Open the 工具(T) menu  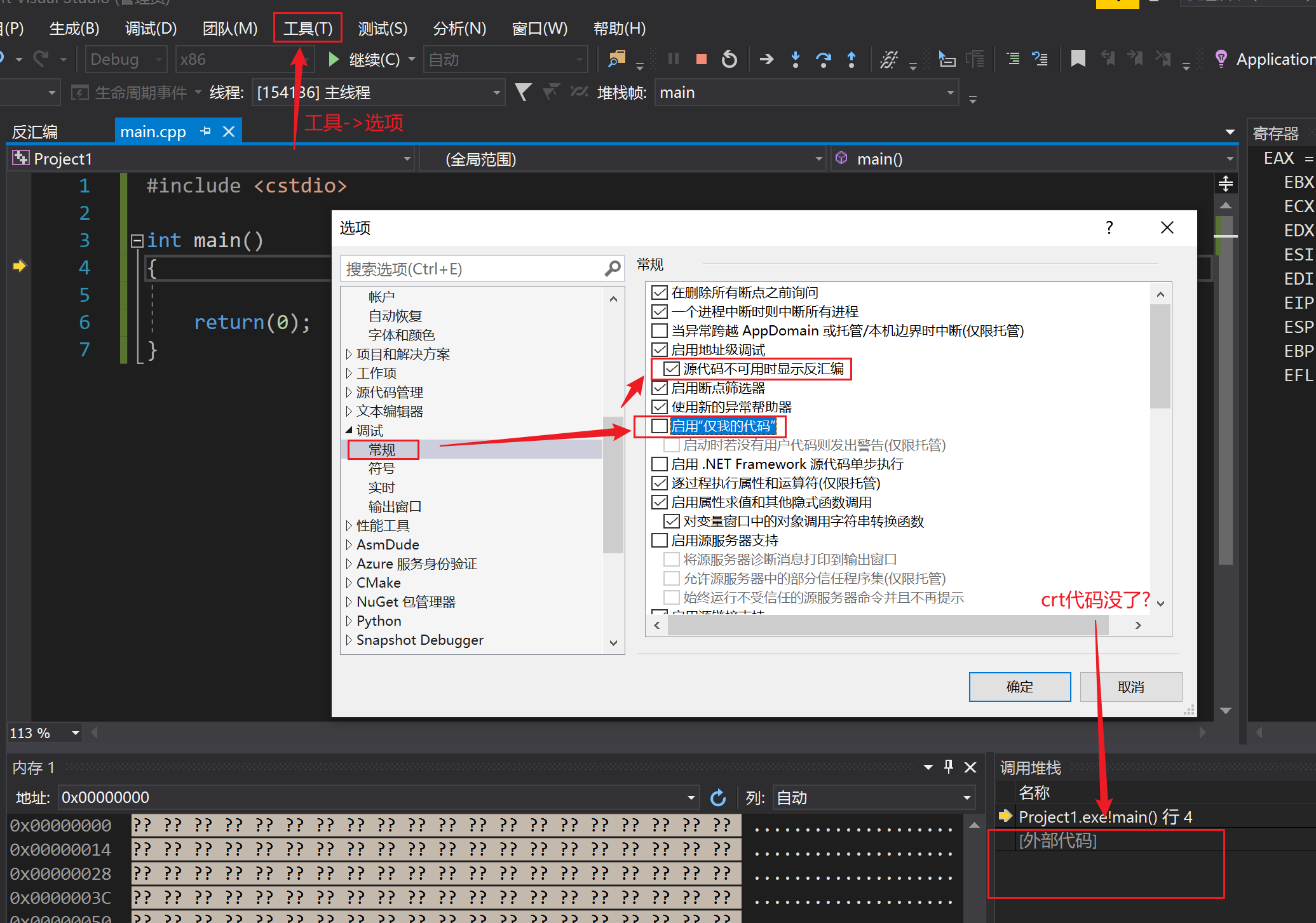(x=308, y=29)
